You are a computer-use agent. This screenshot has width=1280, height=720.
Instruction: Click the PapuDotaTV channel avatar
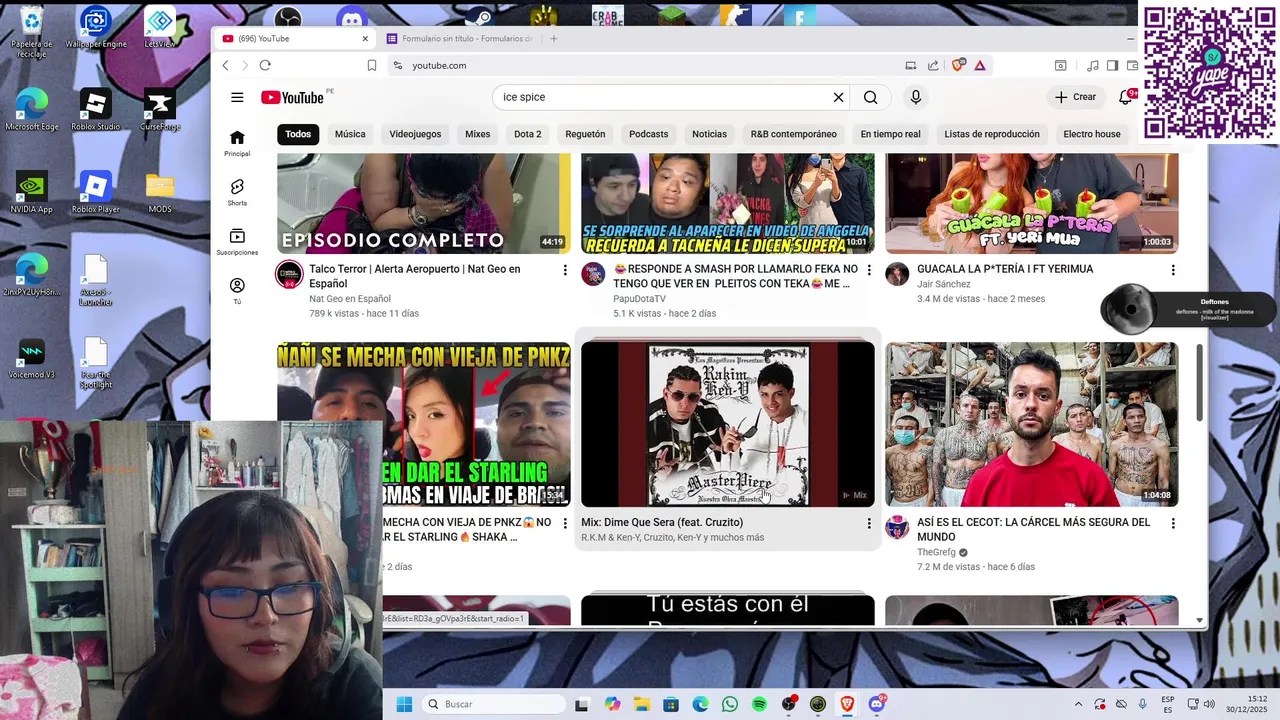[593, 274]
